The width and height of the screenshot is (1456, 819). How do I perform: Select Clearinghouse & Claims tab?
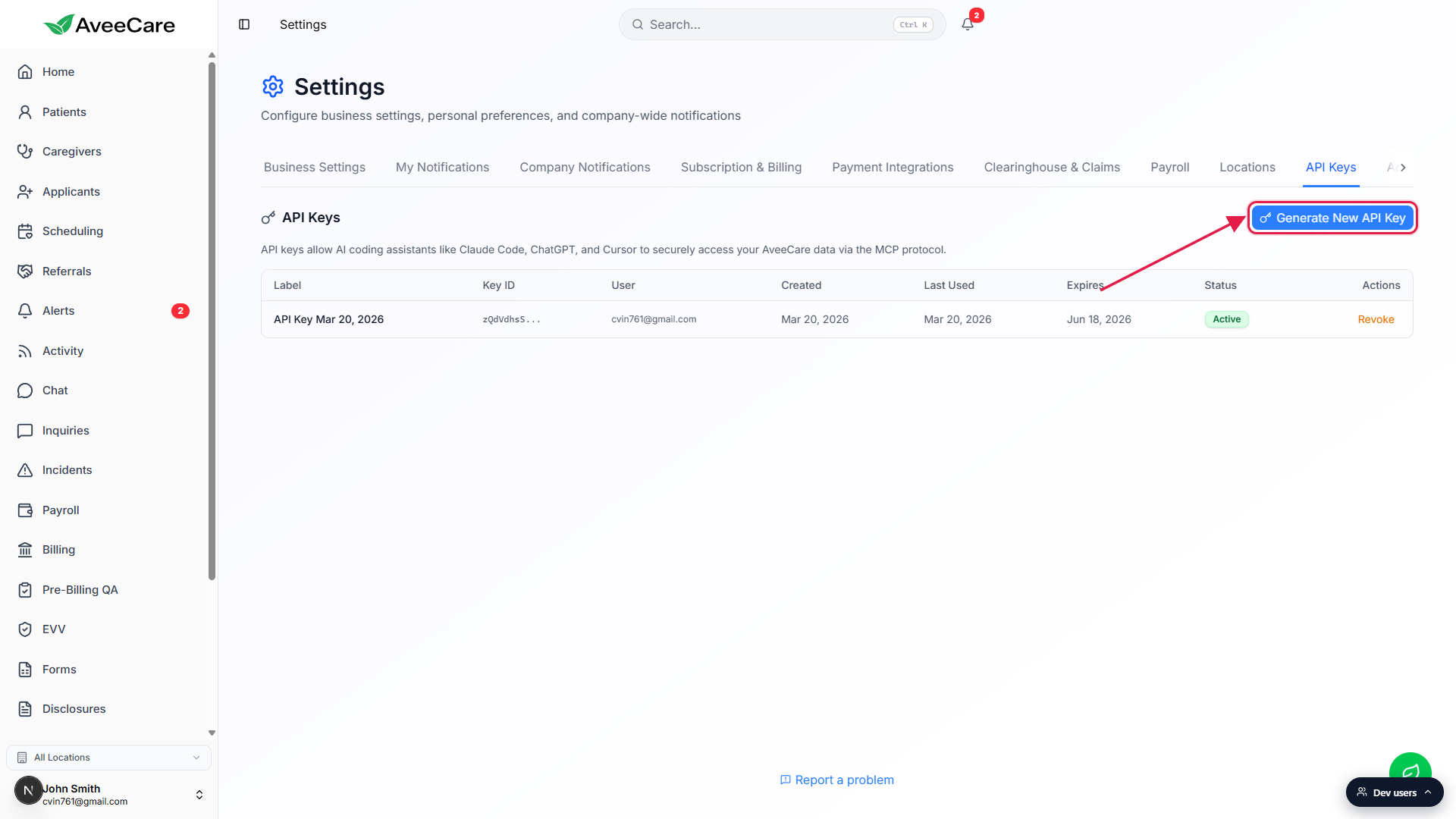click(1052, 168)
